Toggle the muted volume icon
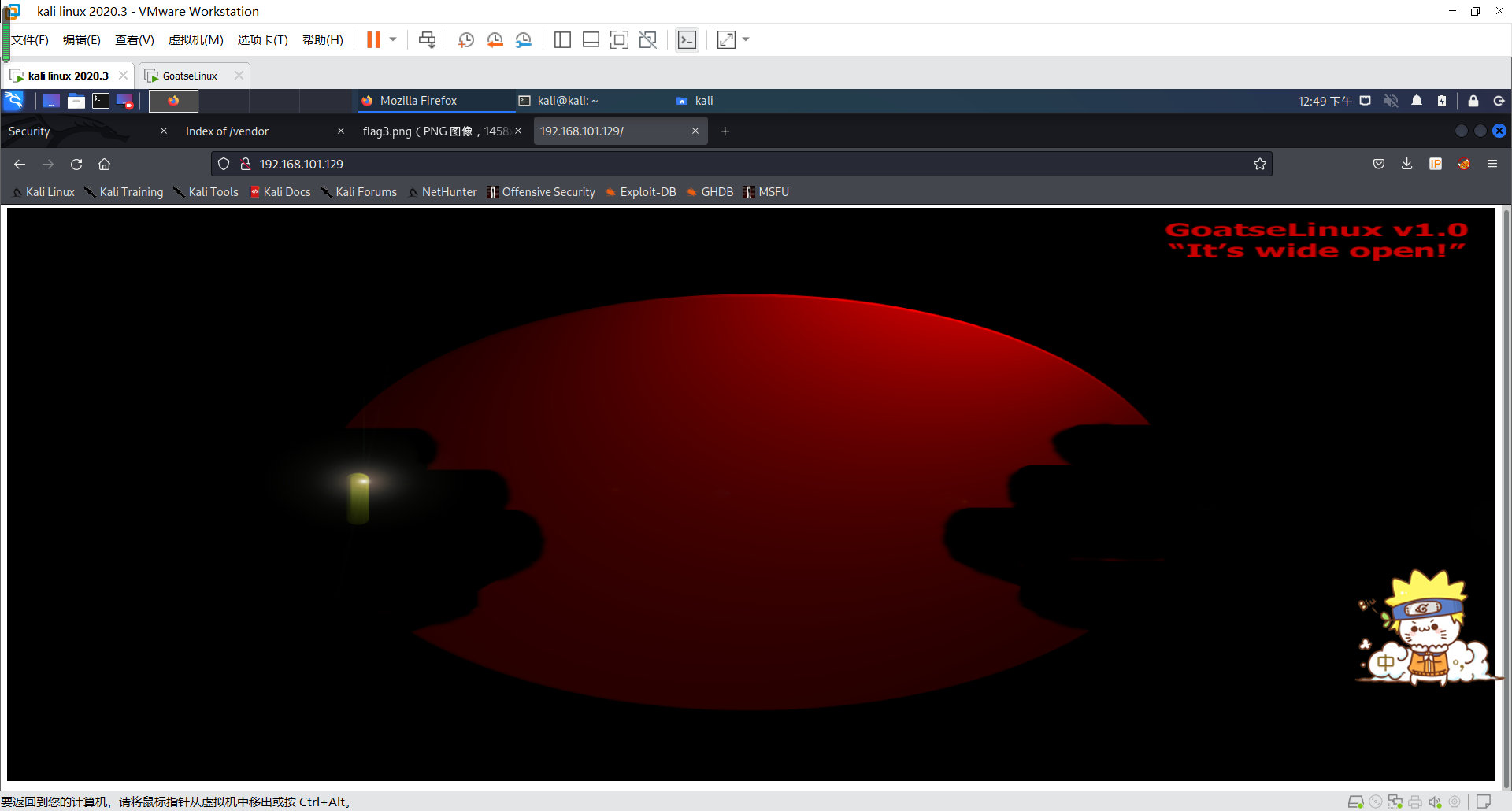The height and width of the screenshot is (811, 1512). [1392, 101]
